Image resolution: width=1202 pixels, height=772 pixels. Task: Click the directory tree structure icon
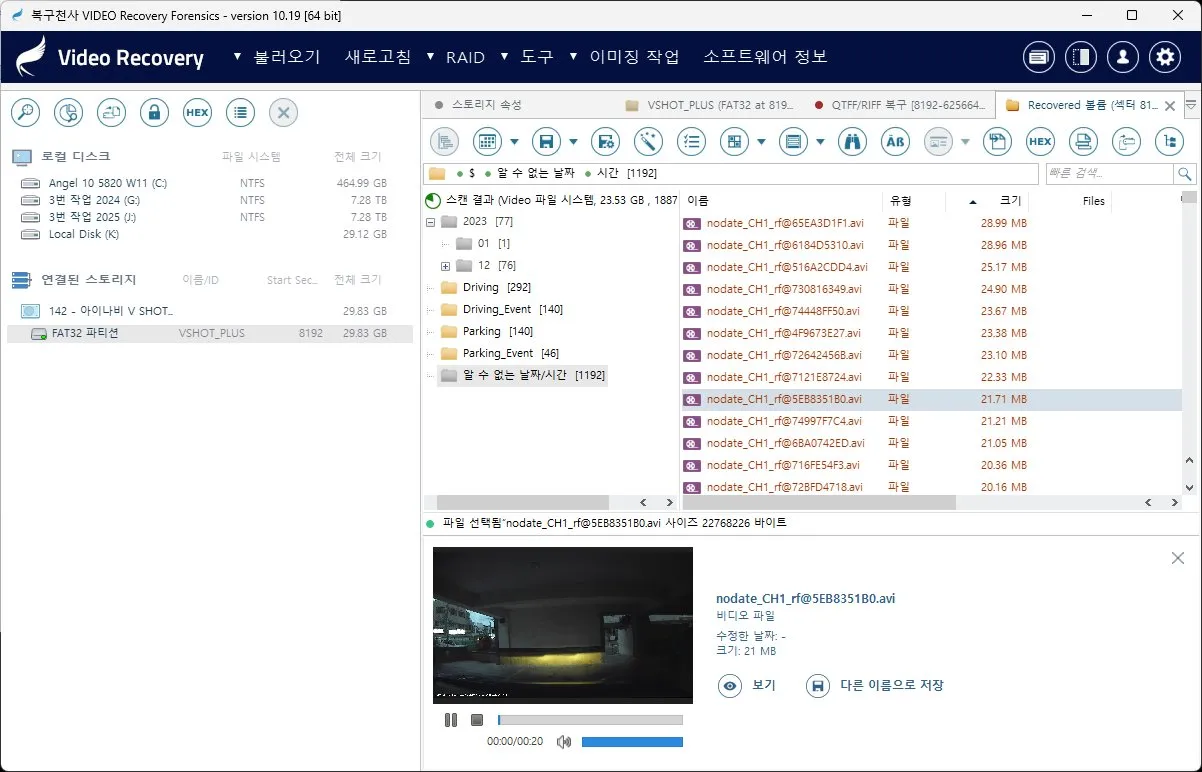coord(1169,142)
